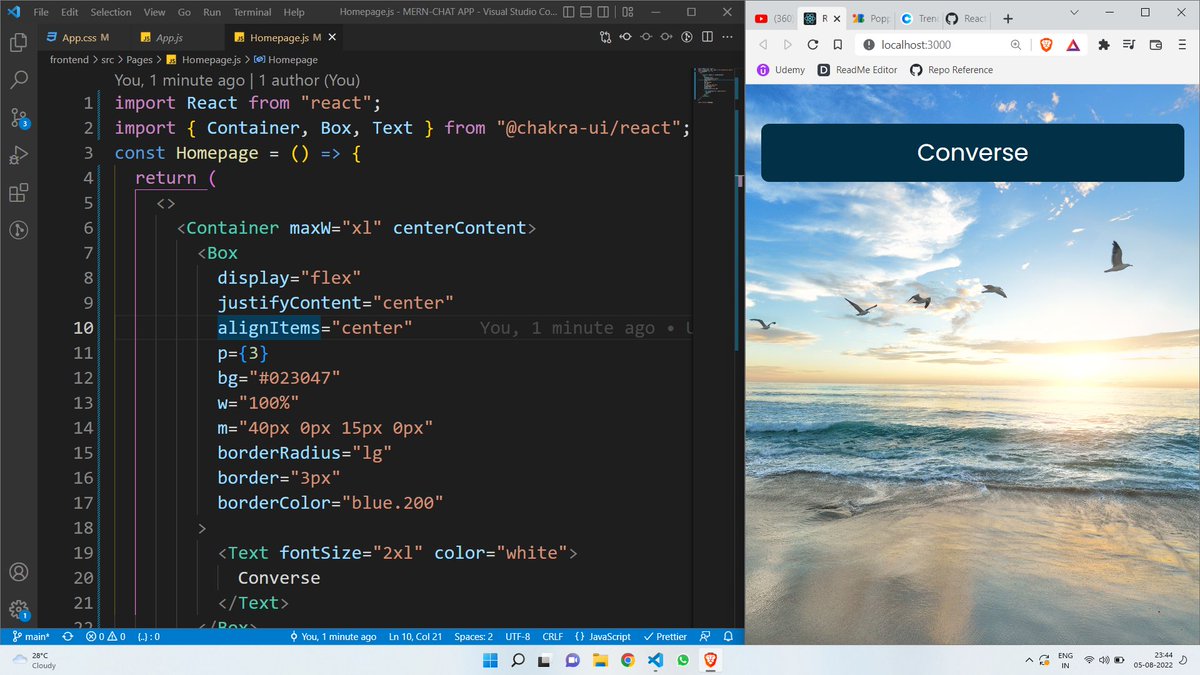Close the Homepage.js editor tab
Image resolution: width=1200 pixels, height=675 pixels.
point(332,37)
